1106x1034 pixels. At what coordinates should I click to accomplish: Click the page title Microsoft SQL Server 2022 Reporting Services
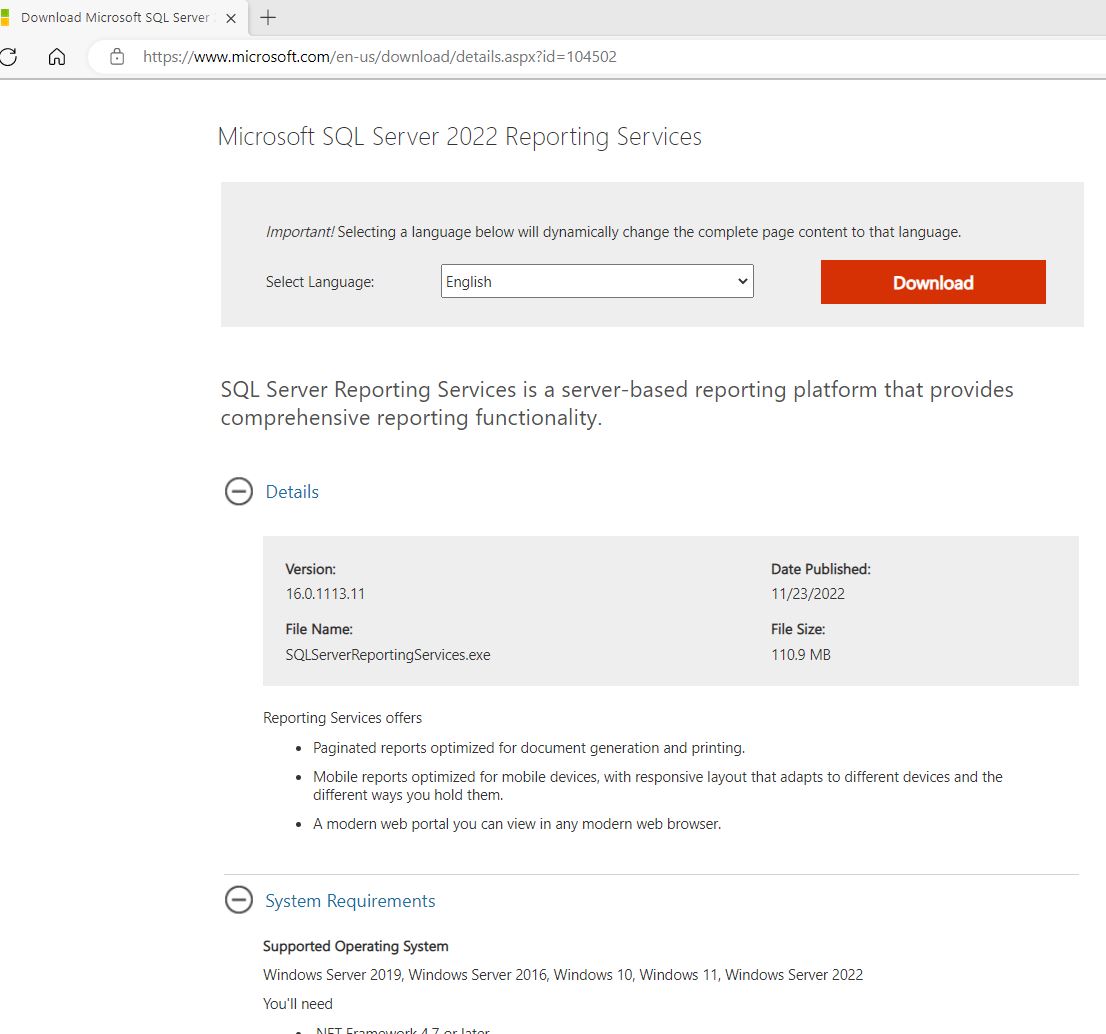[x=460, y=137]
